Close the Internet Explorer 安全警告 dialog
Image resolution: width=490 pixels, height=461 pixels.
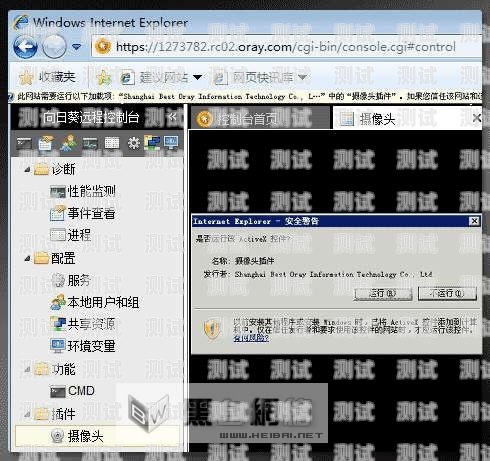tap(474, 221)
